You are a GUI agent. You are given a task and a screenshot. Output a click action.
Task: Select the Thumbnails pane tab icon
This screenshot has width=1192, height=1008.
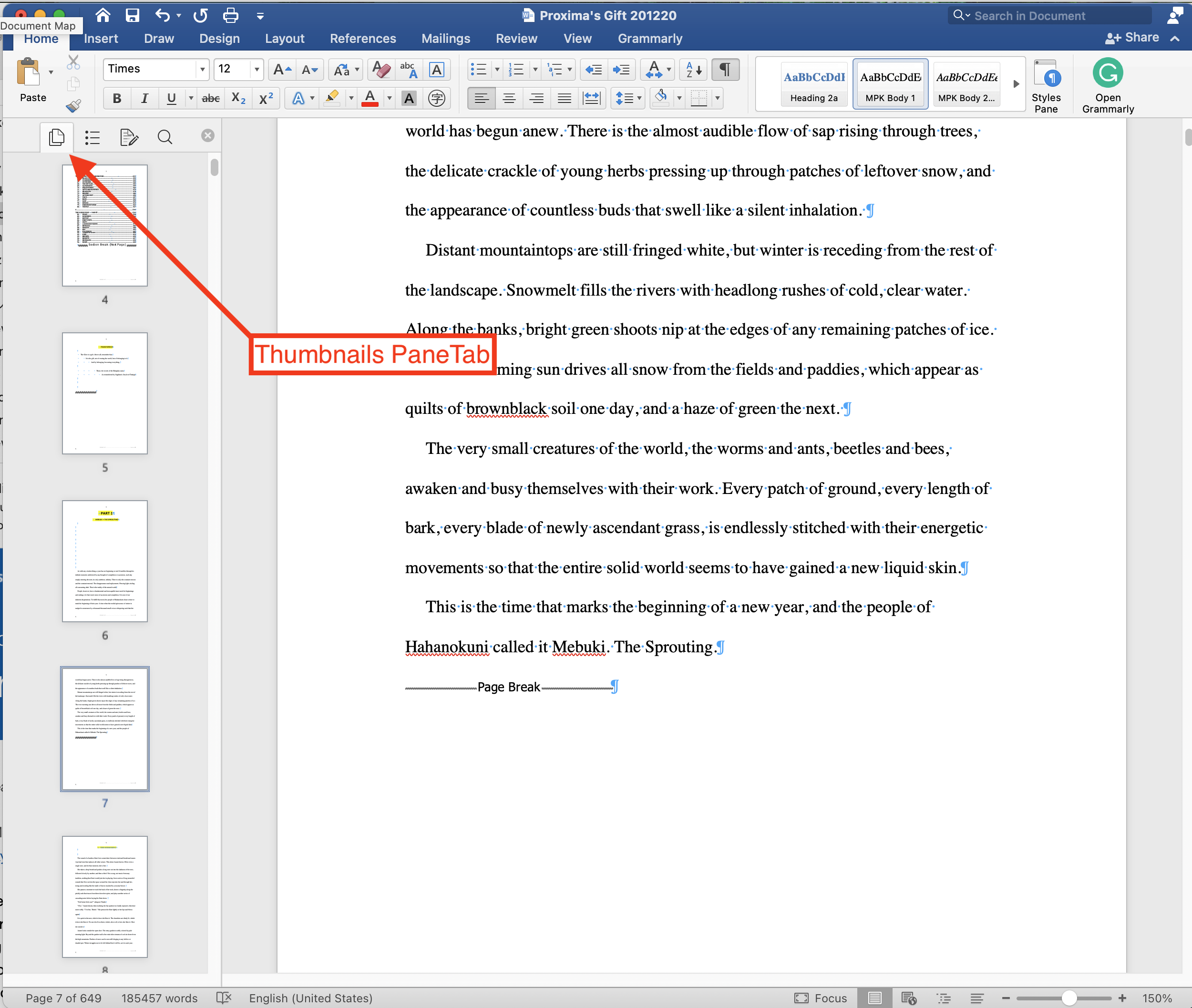click(57, 137)
